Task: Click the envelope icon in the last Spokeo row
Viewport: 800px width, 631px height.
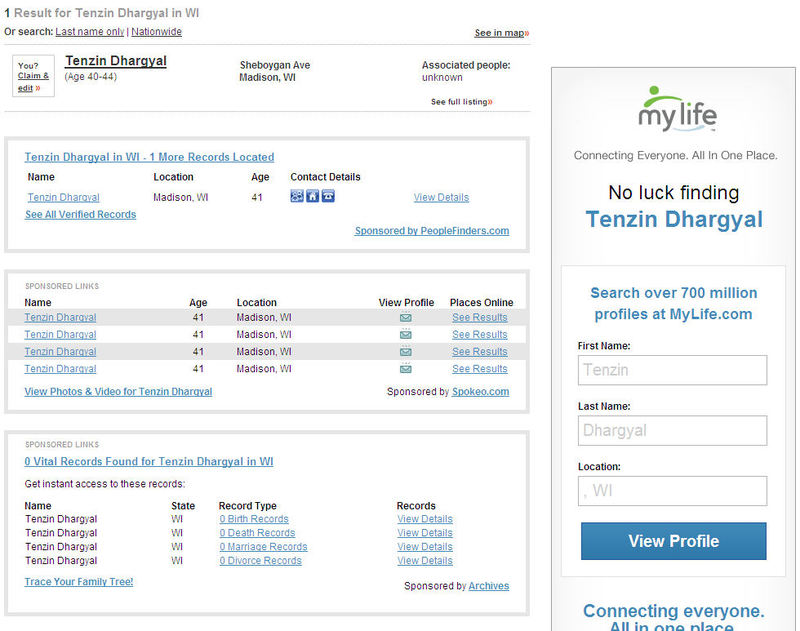Action: [x=406, y=369]
